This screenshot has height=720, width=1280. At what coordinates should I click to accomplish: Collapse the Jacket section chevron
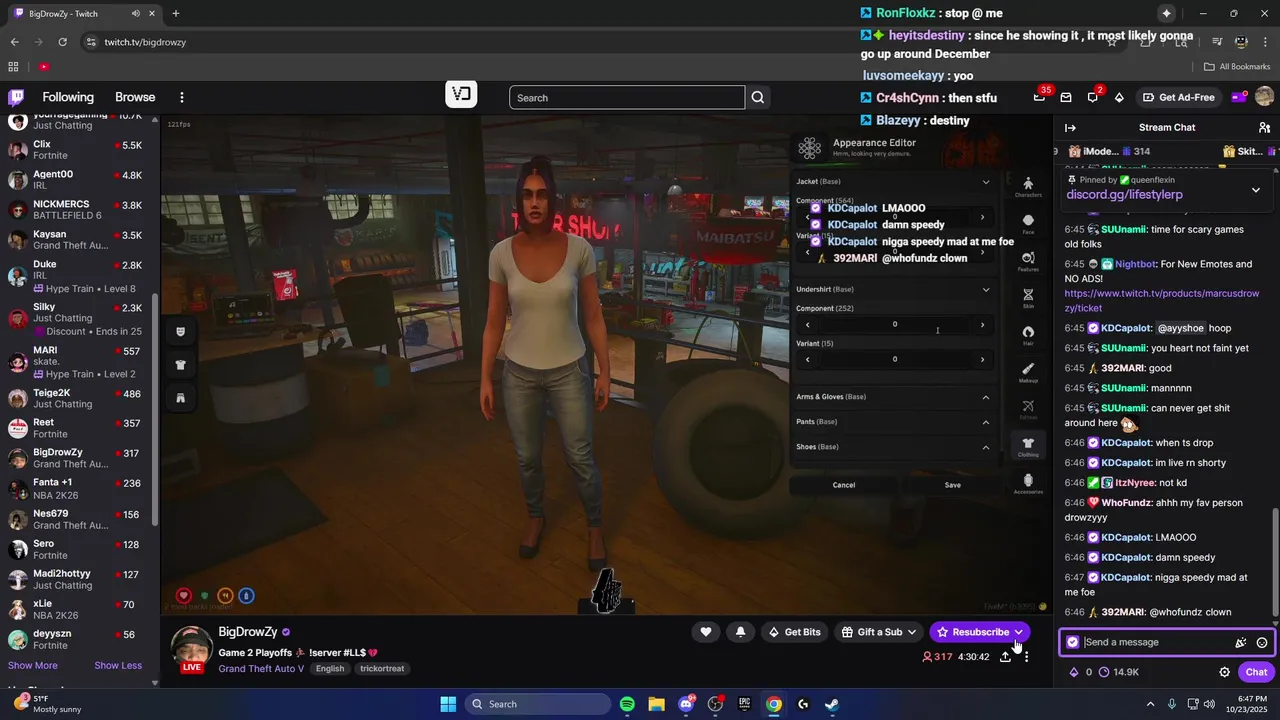click(986, 182)
